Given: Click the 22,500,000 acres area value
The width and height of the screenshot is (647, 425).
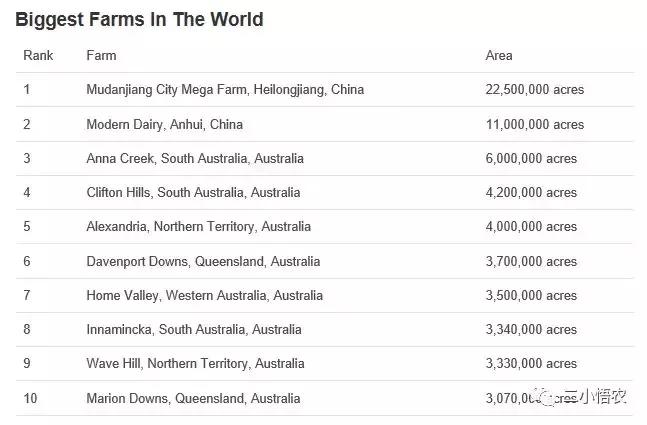Looking at the screenshot, I should [x=534, y=90].
